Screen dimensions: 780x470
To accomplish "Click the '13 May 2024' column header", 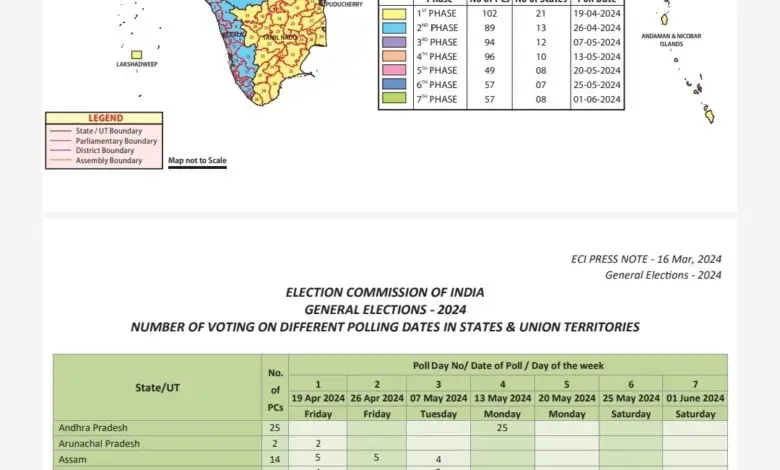I will (x=502, y=398).
